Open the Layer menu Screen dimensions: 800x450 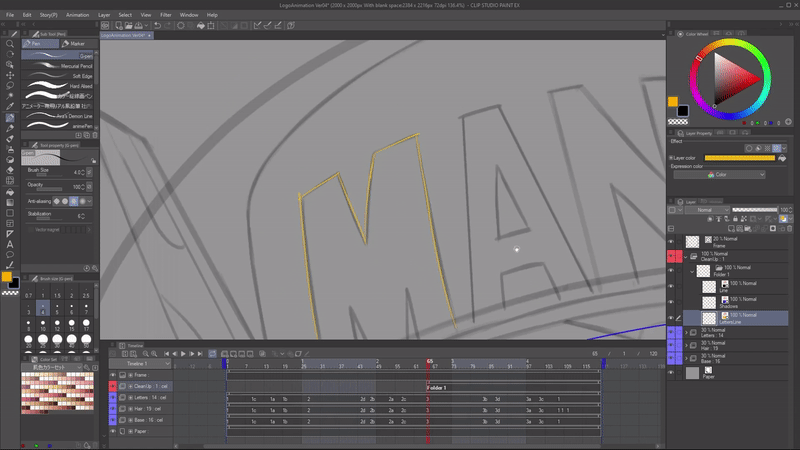(104, 15)
